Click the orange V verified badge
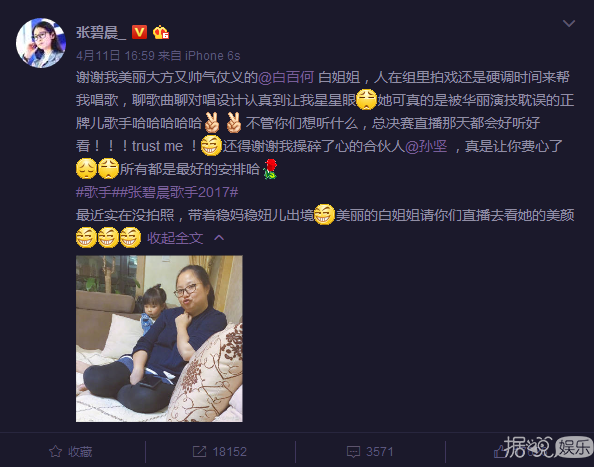 point(139,32)
